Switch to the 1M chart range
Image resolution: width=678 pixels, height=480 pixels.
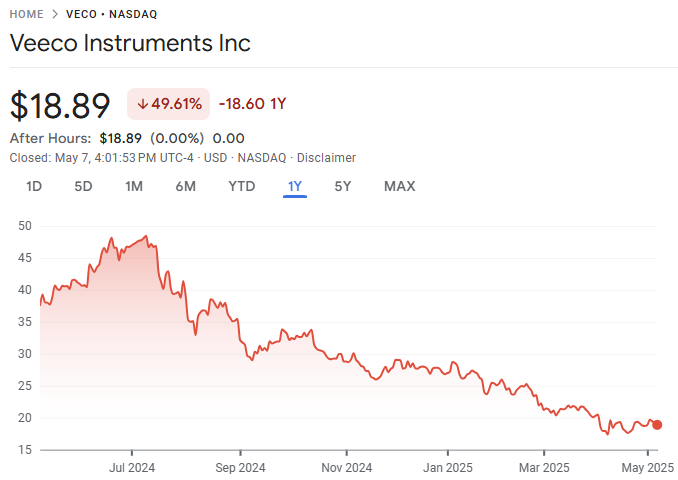(134, 186)
